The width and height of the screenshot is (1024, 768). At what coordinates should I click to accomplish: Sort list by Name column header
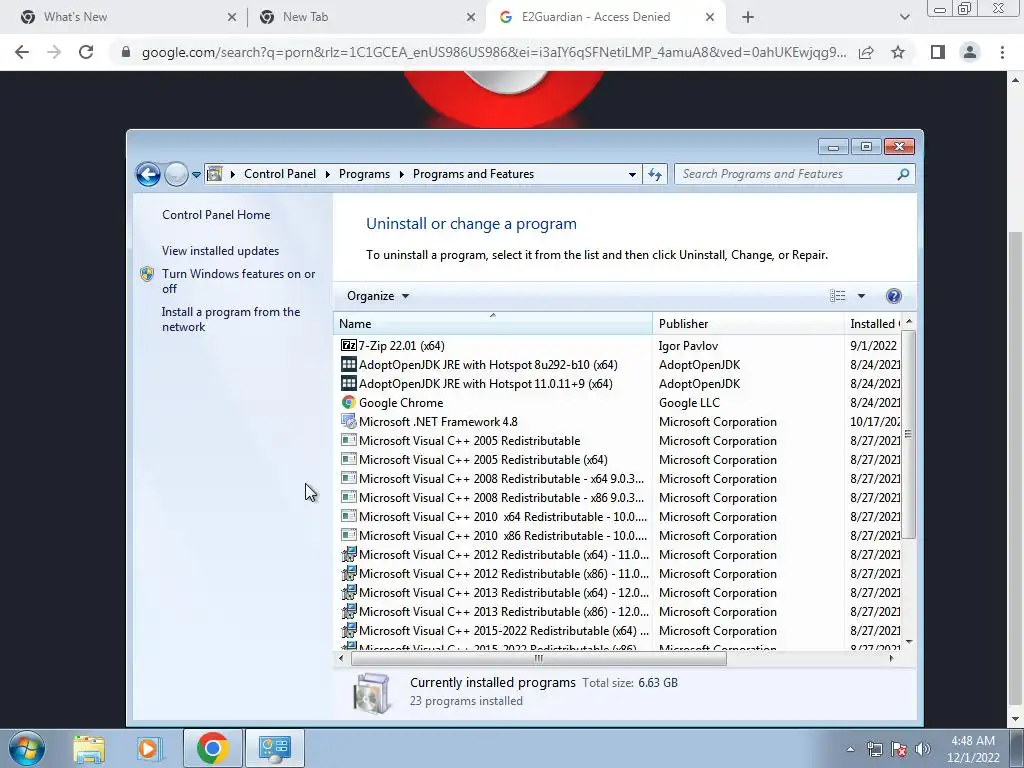(493, 323)
